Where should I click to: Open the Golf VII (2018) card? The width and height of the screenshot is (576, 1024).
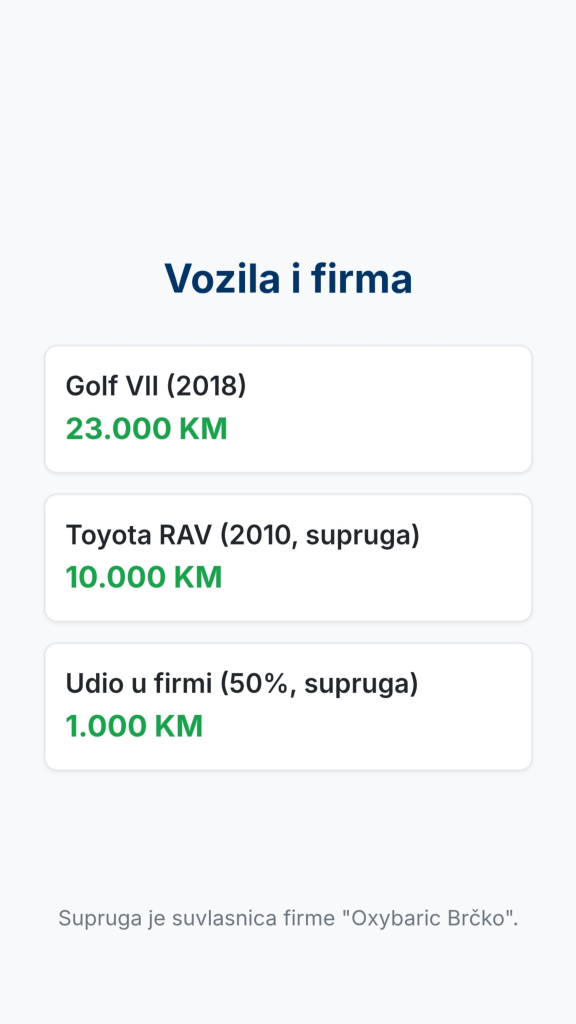[x=288, y=409]
